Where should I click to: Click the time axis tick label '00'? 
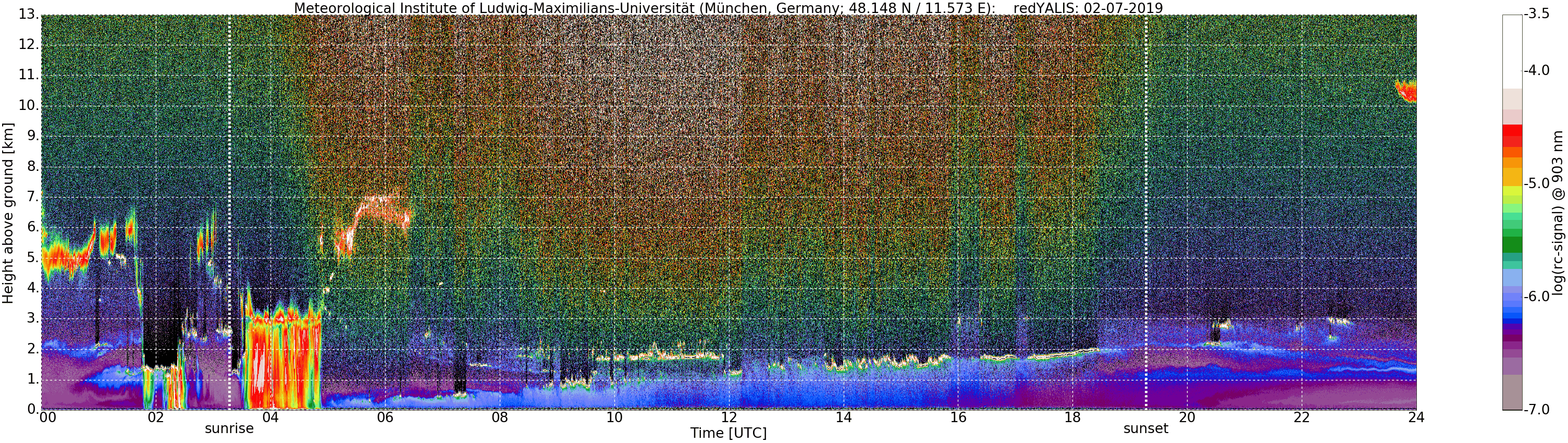click(48, 417)
